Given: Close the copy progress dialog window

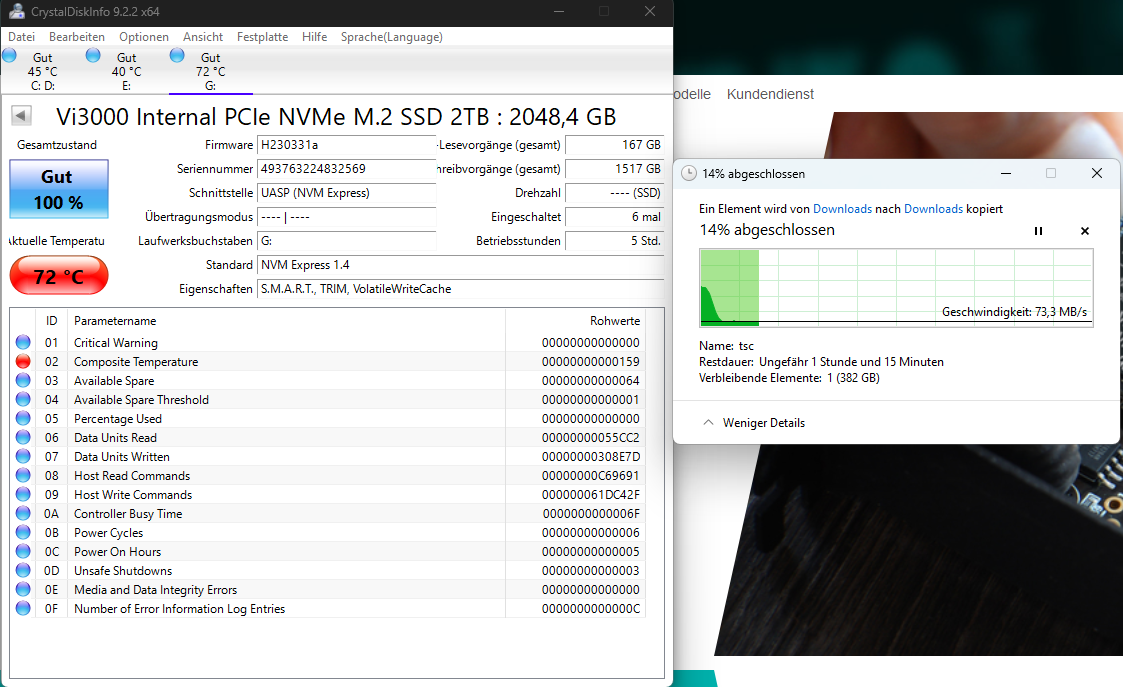Looking at the screenshot, I should tap(1097, 173).
